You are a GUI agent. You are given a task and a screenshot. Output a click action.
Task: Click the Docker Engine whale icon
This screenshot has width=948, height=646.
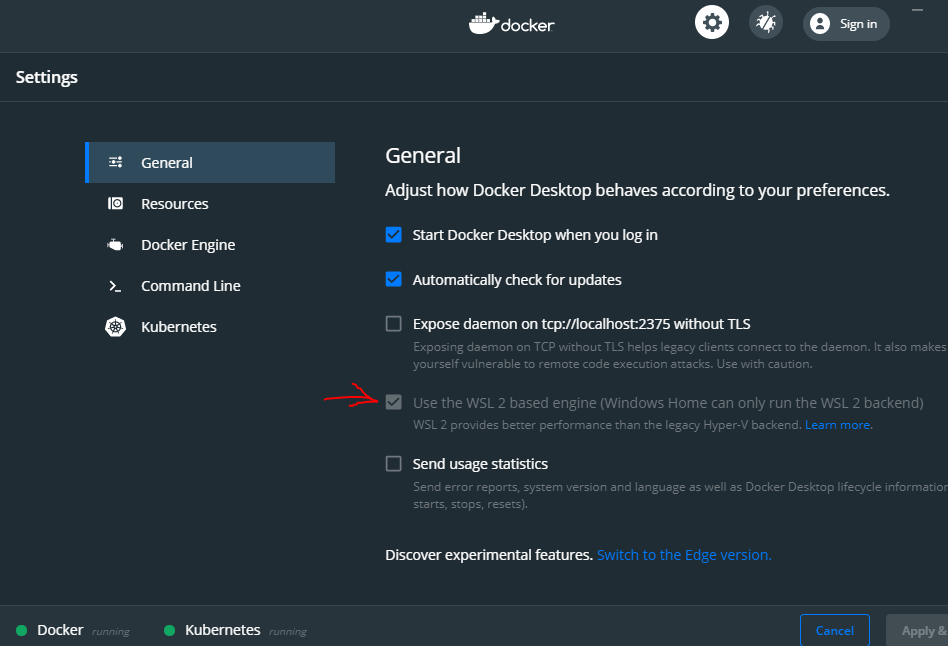pos(116,245)
